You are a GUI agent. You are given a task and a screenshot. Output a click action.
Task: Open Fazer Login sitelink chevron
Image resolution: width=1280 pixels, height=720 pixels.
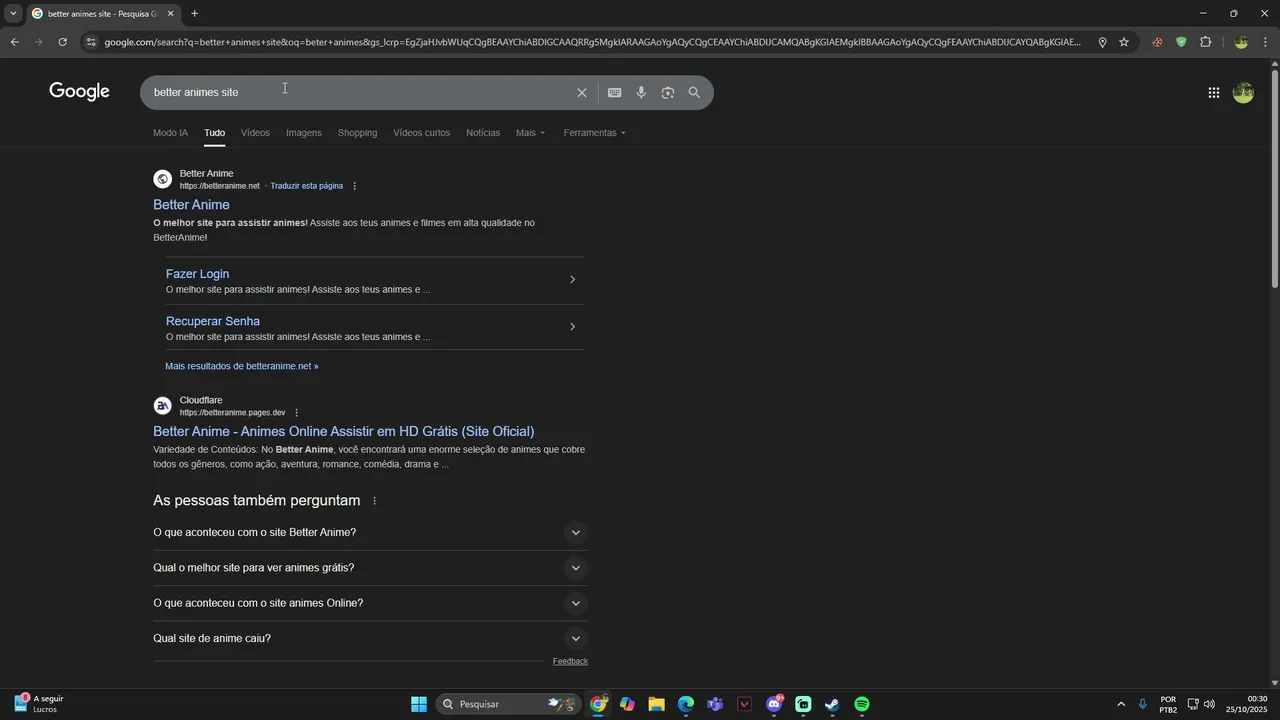(x=572, y=280)
